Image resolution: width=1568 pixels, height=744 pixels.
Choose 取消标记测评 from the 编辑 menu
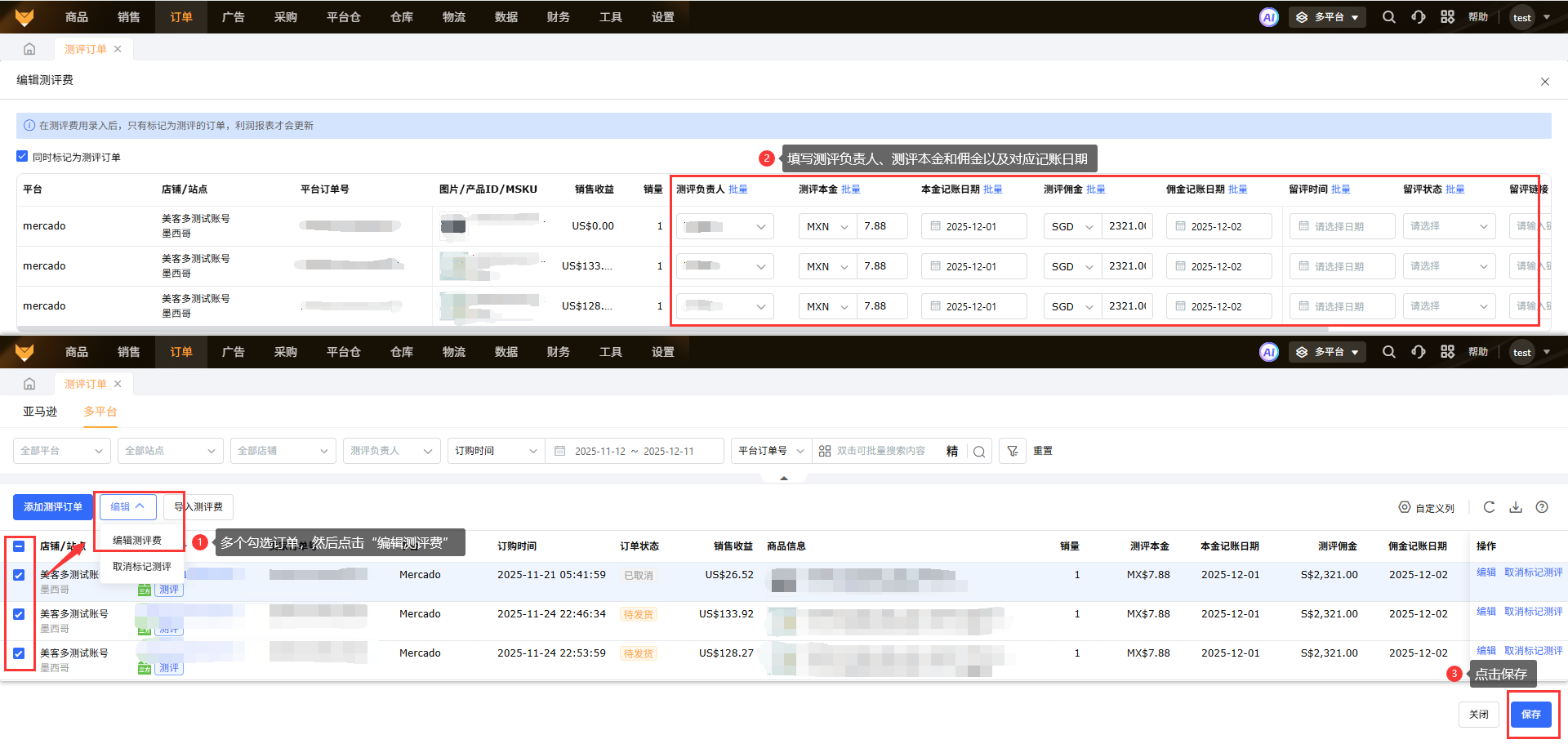point(142,567)
